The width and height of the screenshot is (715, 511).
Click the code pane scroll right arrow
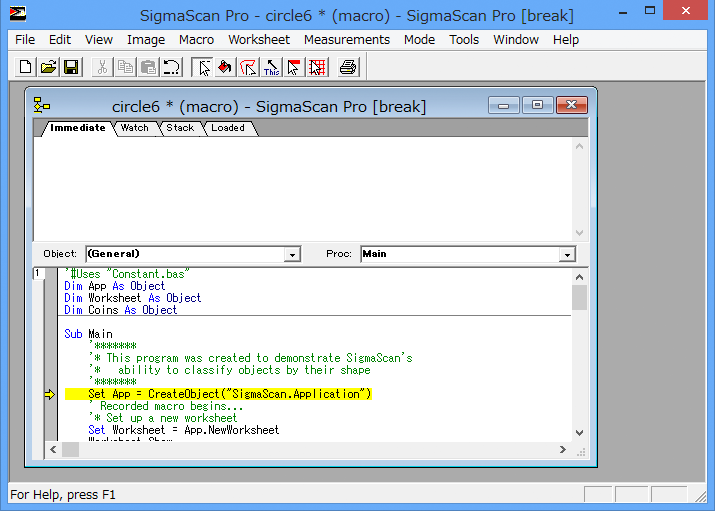tap(563, 450)
